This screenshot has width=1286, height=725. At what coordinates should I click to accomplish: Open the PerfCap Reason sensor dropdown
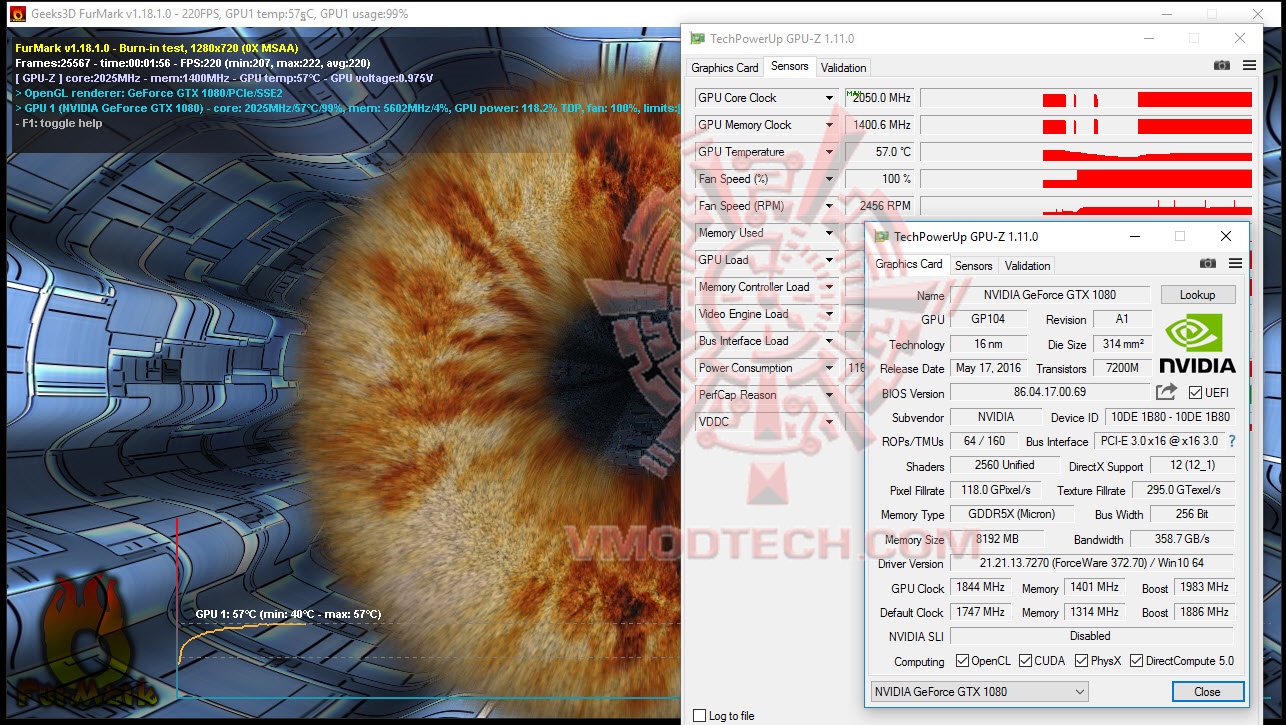(829, 395)
